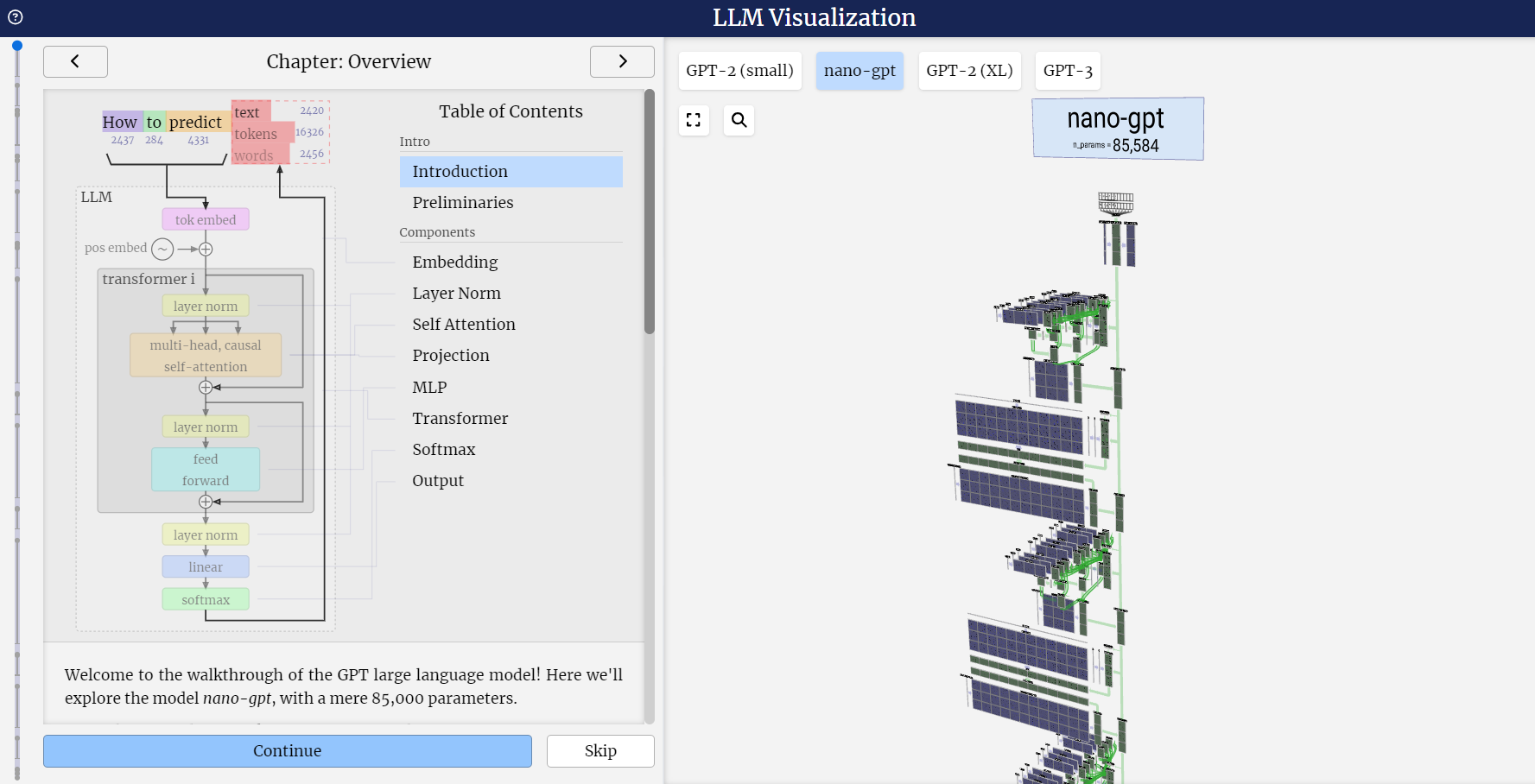
Task: Click the 'Chapter: Overview' heading
Action: click(x=349, y=62)
